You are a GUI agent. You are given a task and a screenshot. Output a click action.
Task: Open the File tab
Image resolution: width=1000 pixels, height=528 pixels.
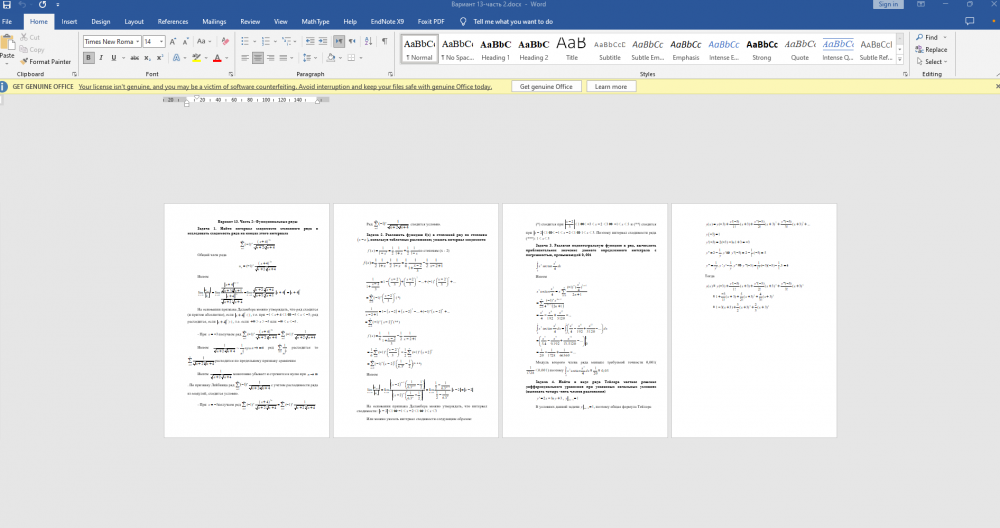click(7, 22)
